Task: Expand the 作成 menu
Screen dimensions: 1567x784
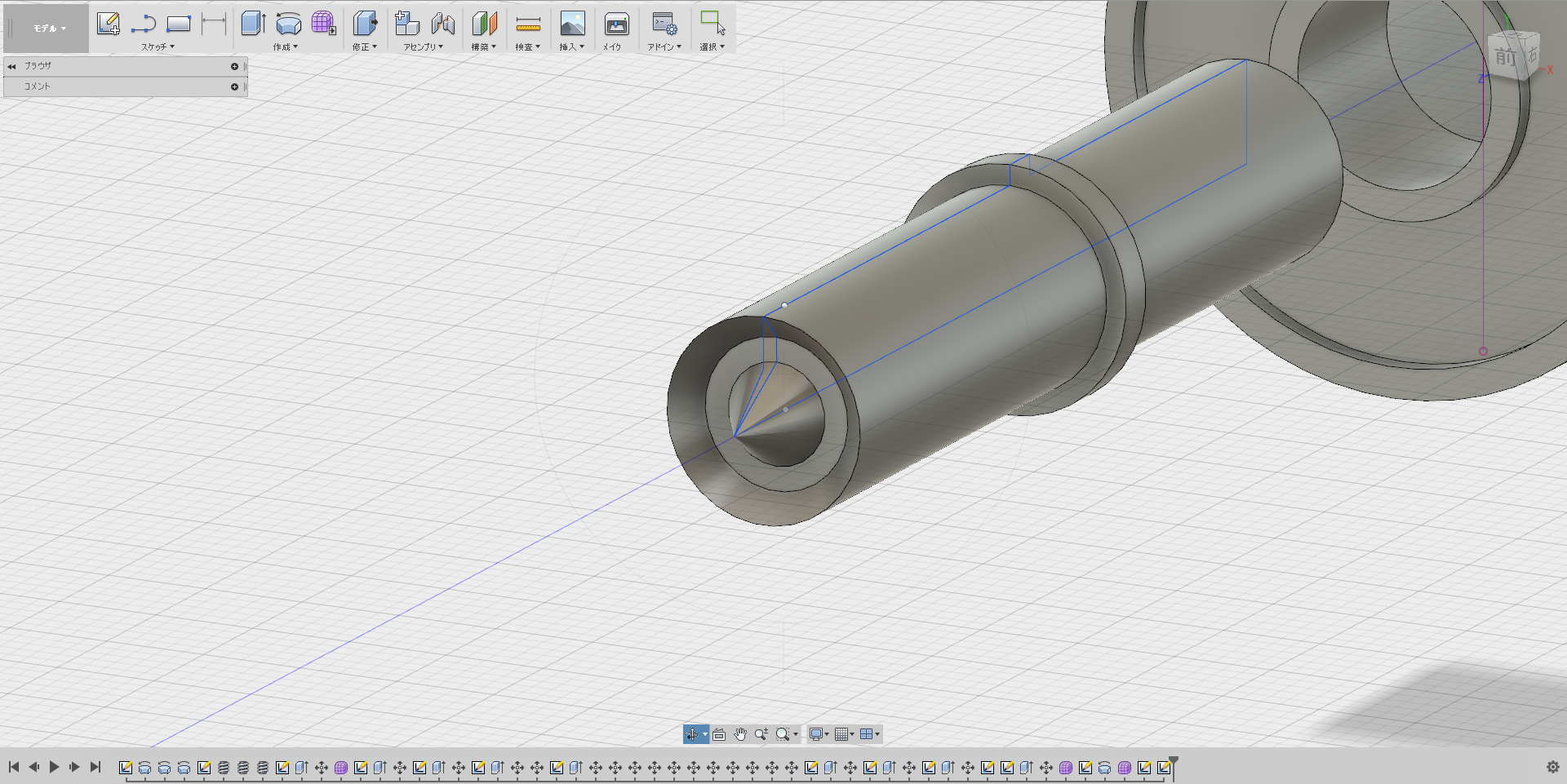Action: [285, 47]
